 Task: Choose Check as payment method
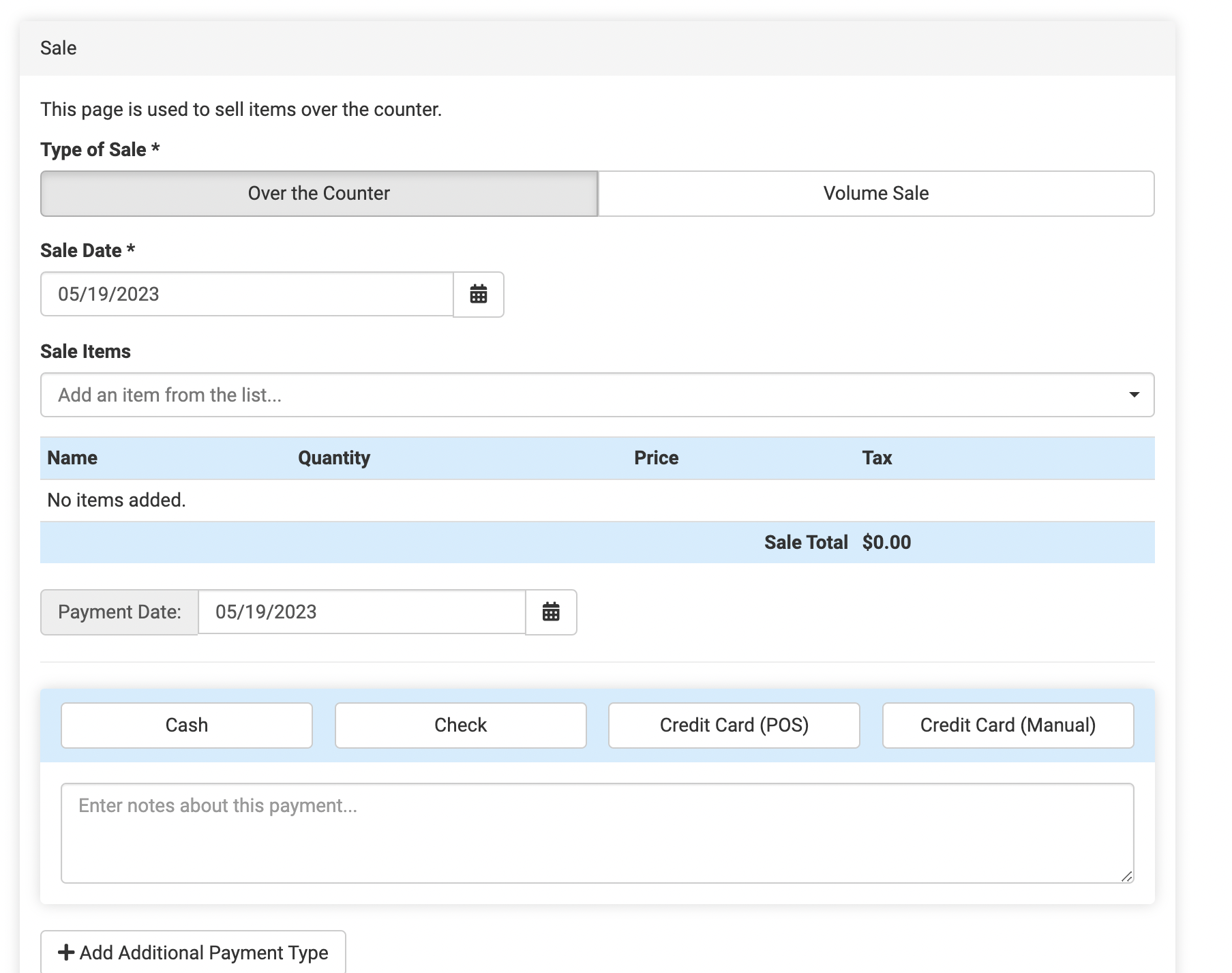pos(460,725)
